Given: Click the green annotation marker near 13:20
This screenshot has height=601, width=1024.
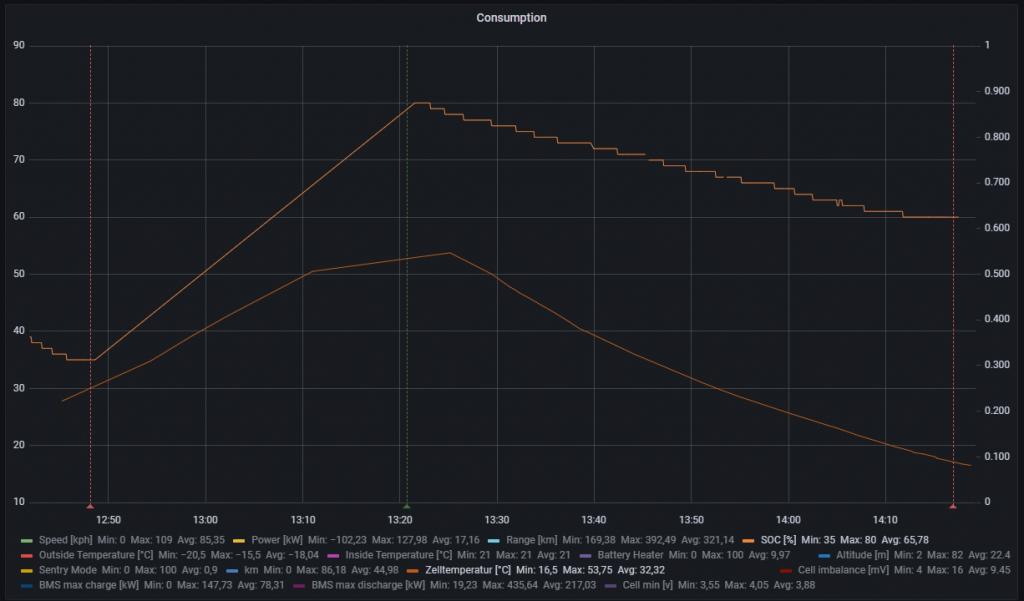Looking at the screenshot, I should 406,506.
